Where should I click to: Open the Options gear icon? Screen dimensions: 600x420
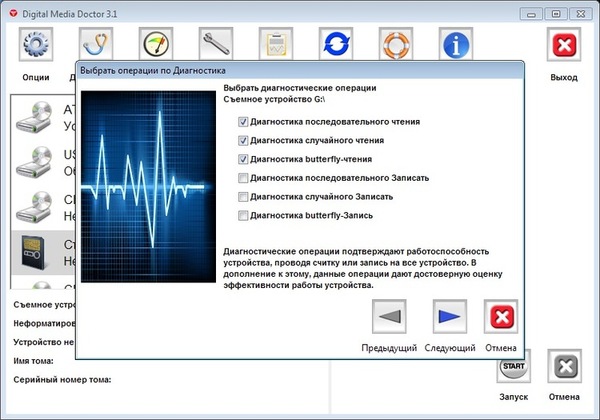tap(36, 44)
